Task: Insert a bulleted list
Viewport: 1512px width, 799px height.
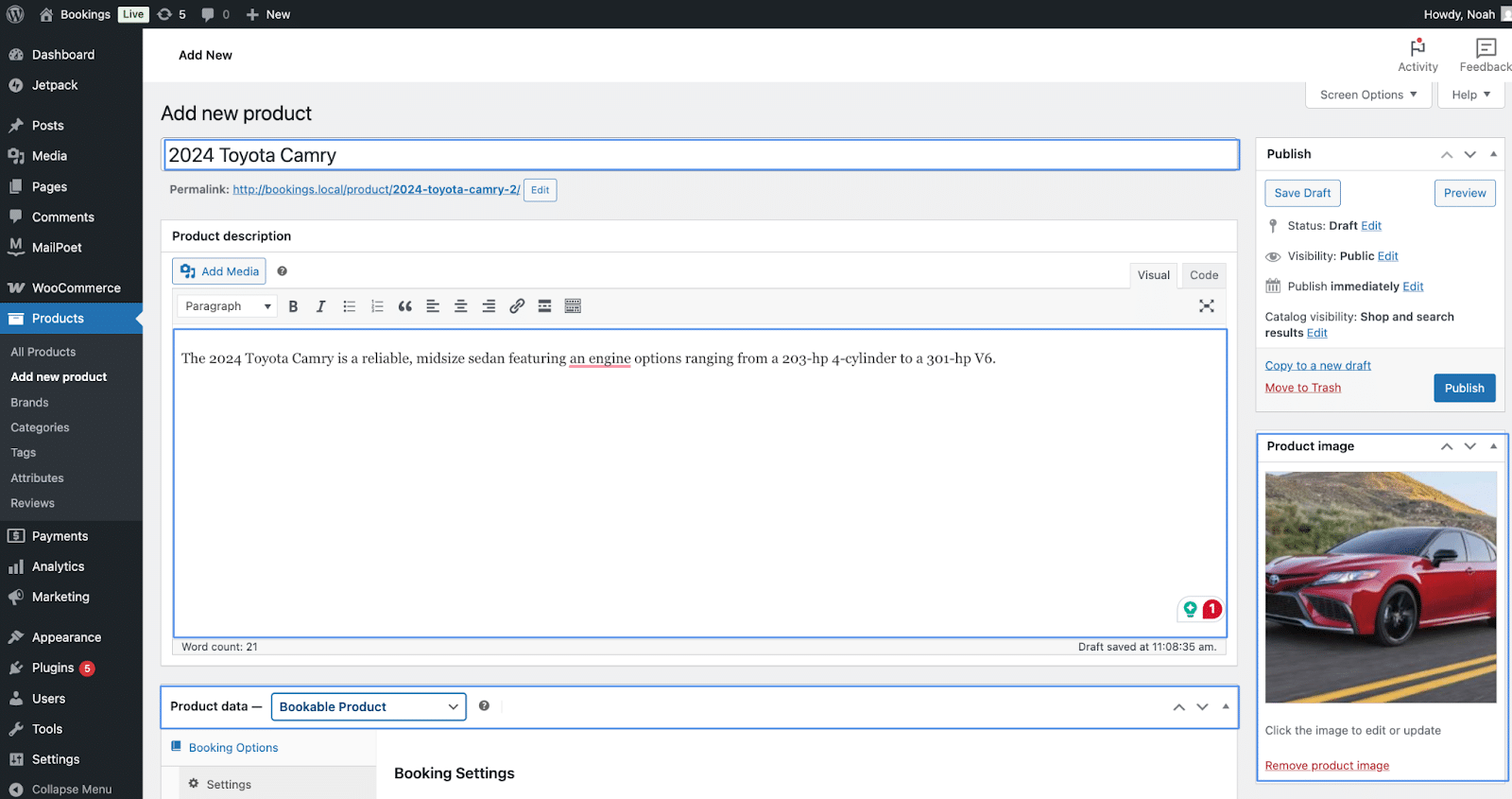Action: coord(349,306)
